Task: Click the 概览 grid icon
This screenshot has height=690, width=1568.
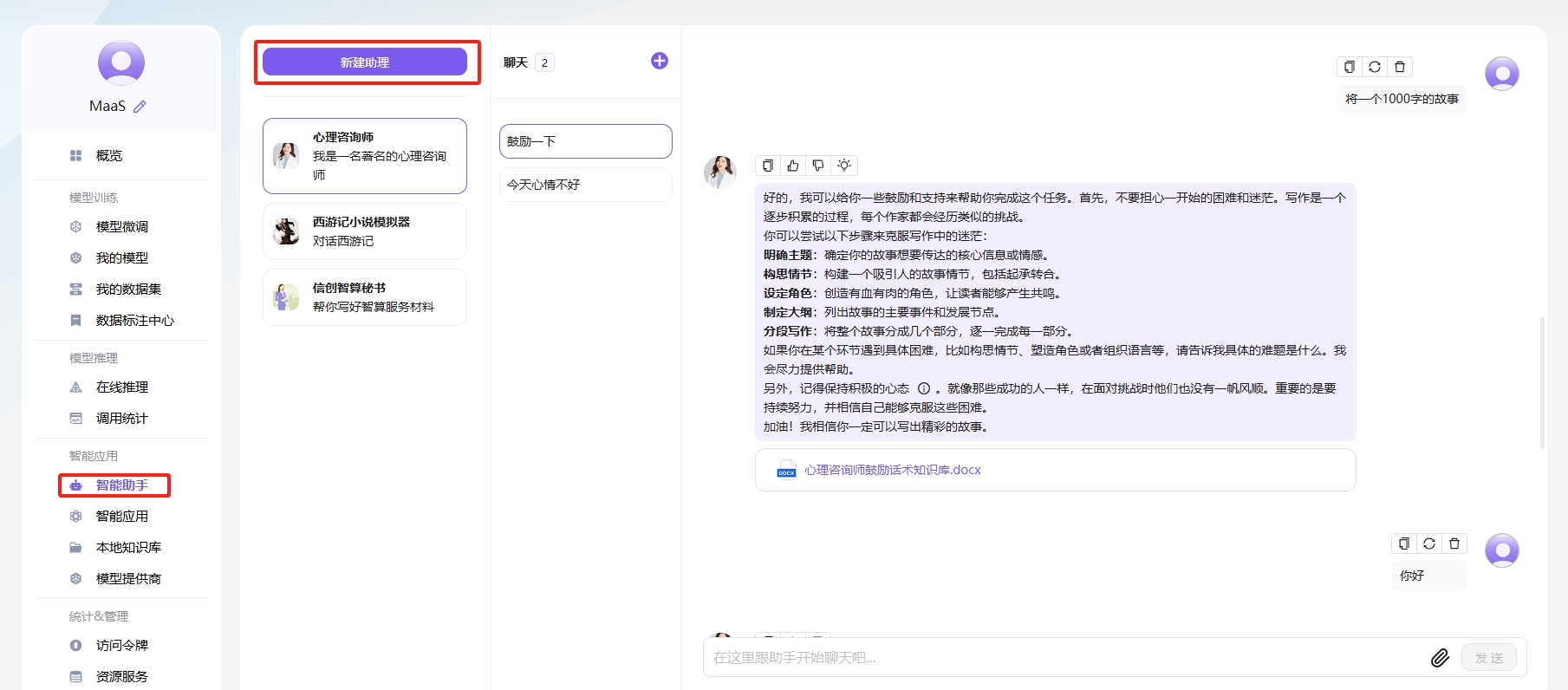Action: (75, 155)
